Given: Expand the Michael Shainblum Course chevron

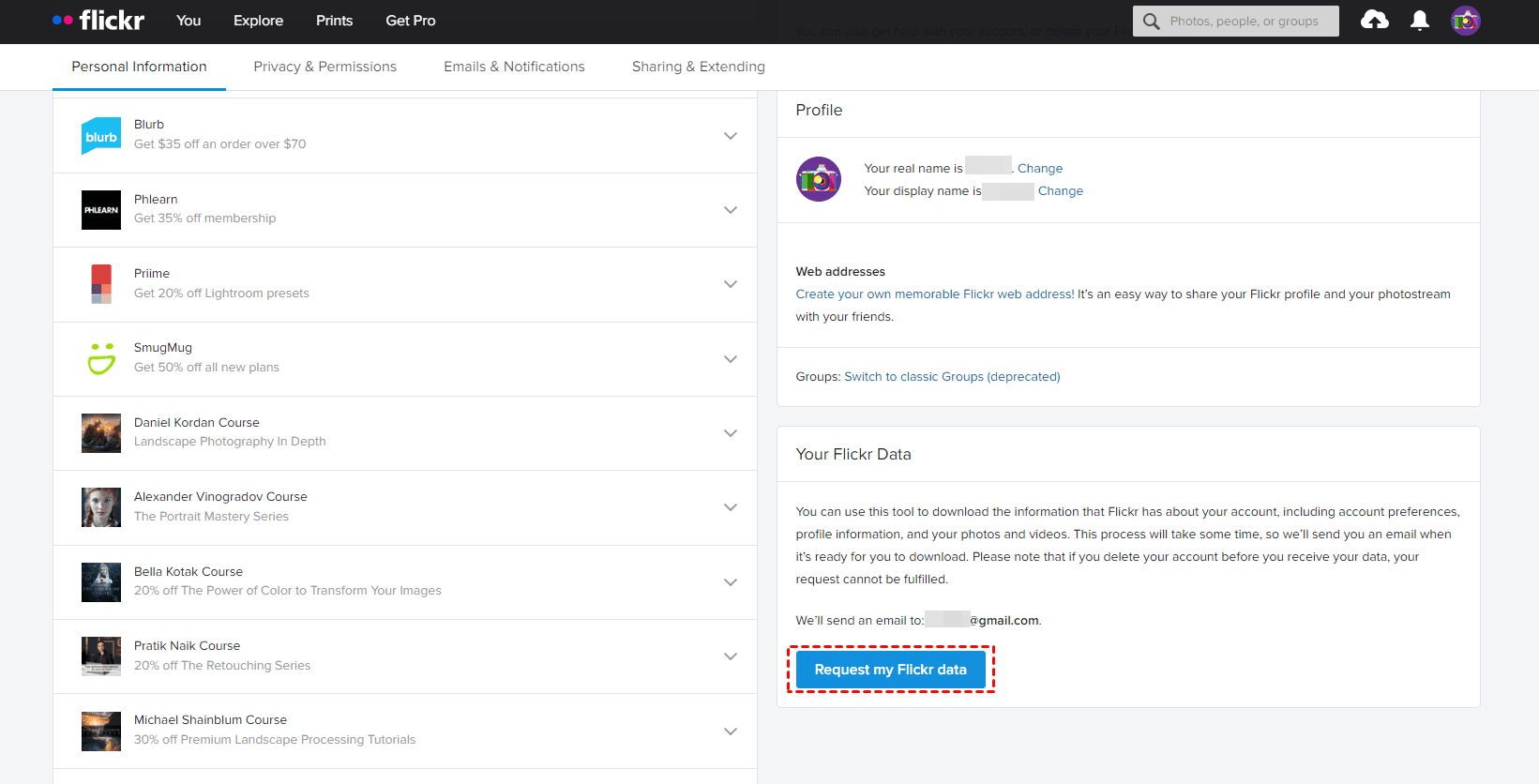Looking at the screenshot, I should click(x=731, y=731).
